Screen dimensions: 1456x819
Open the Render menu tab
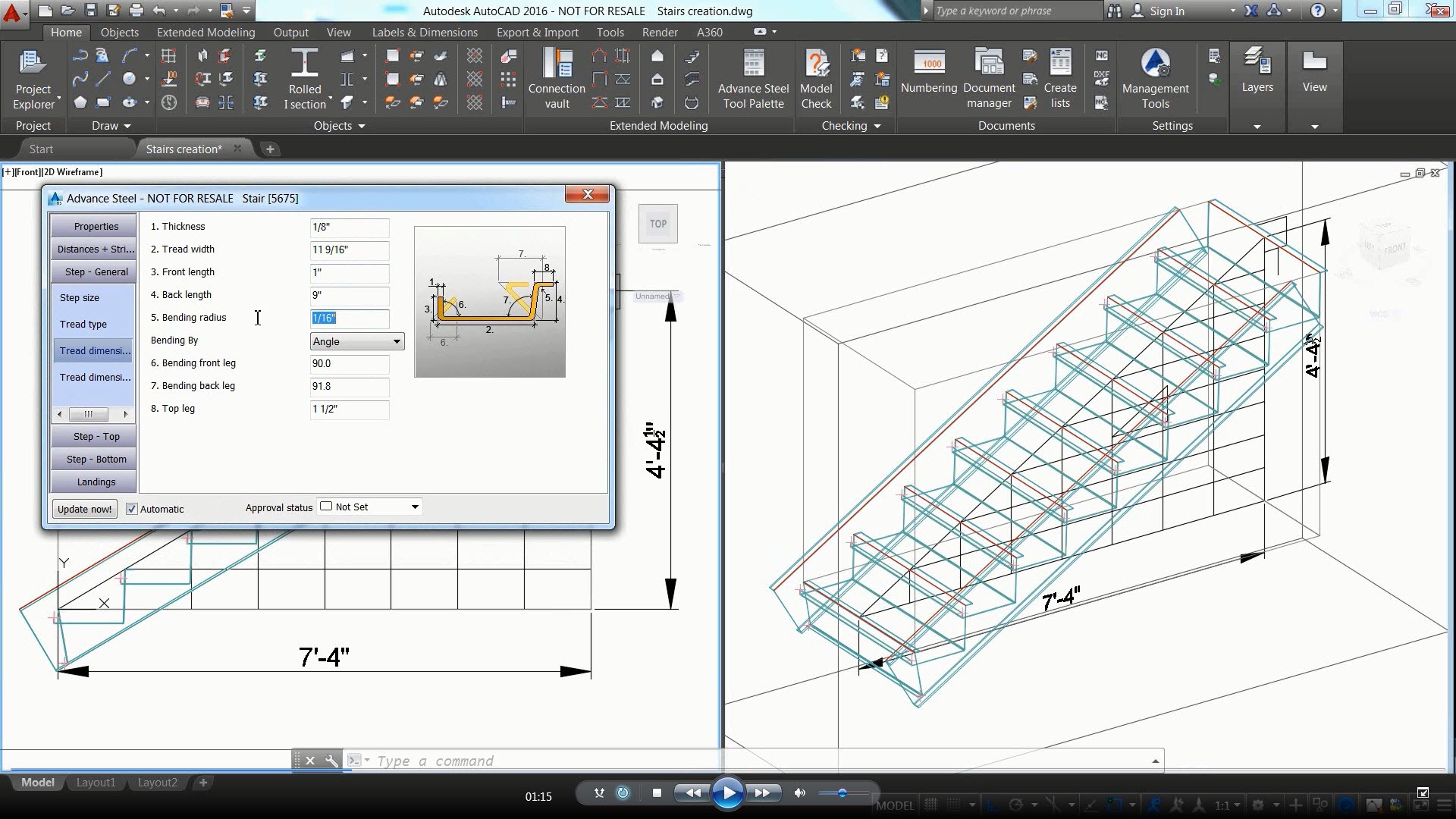(659, 32)
